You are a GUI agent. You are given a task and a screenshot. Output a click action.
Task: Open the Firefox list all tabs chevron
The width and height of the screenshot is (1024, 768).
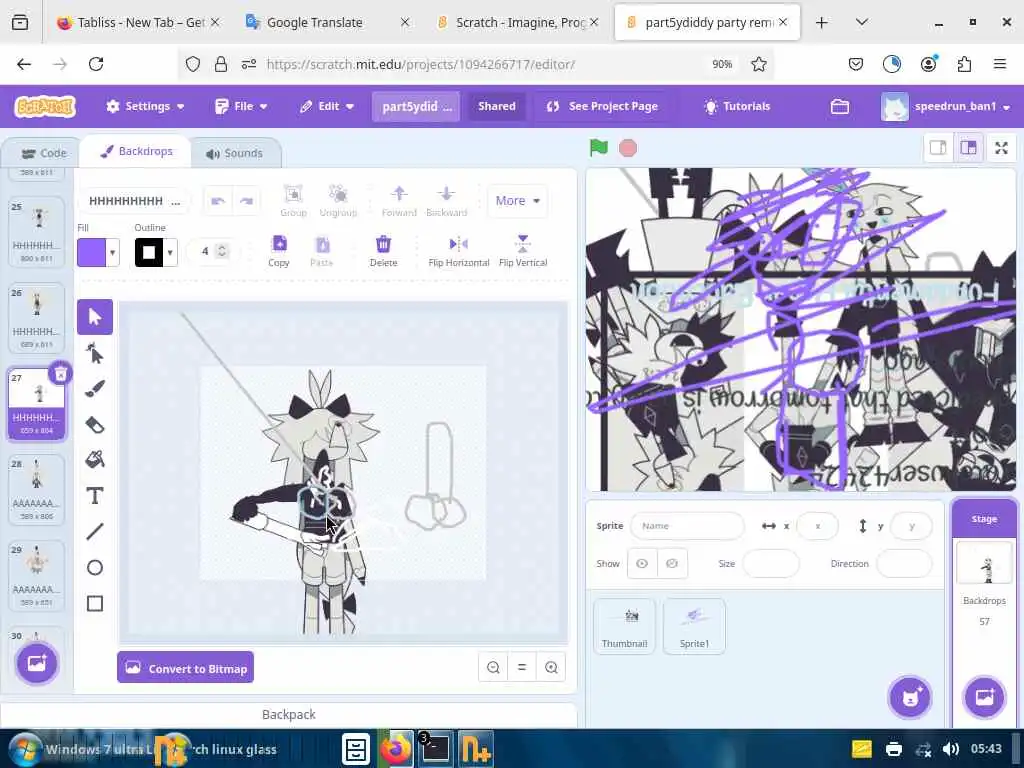click(x=861, y=22)
